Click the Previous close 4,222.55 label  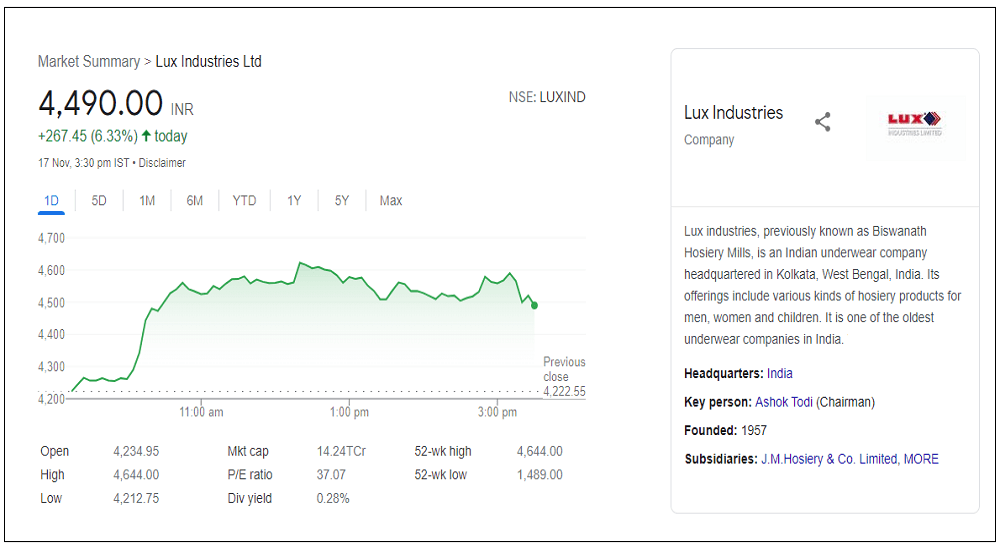(x=564, y=376)
